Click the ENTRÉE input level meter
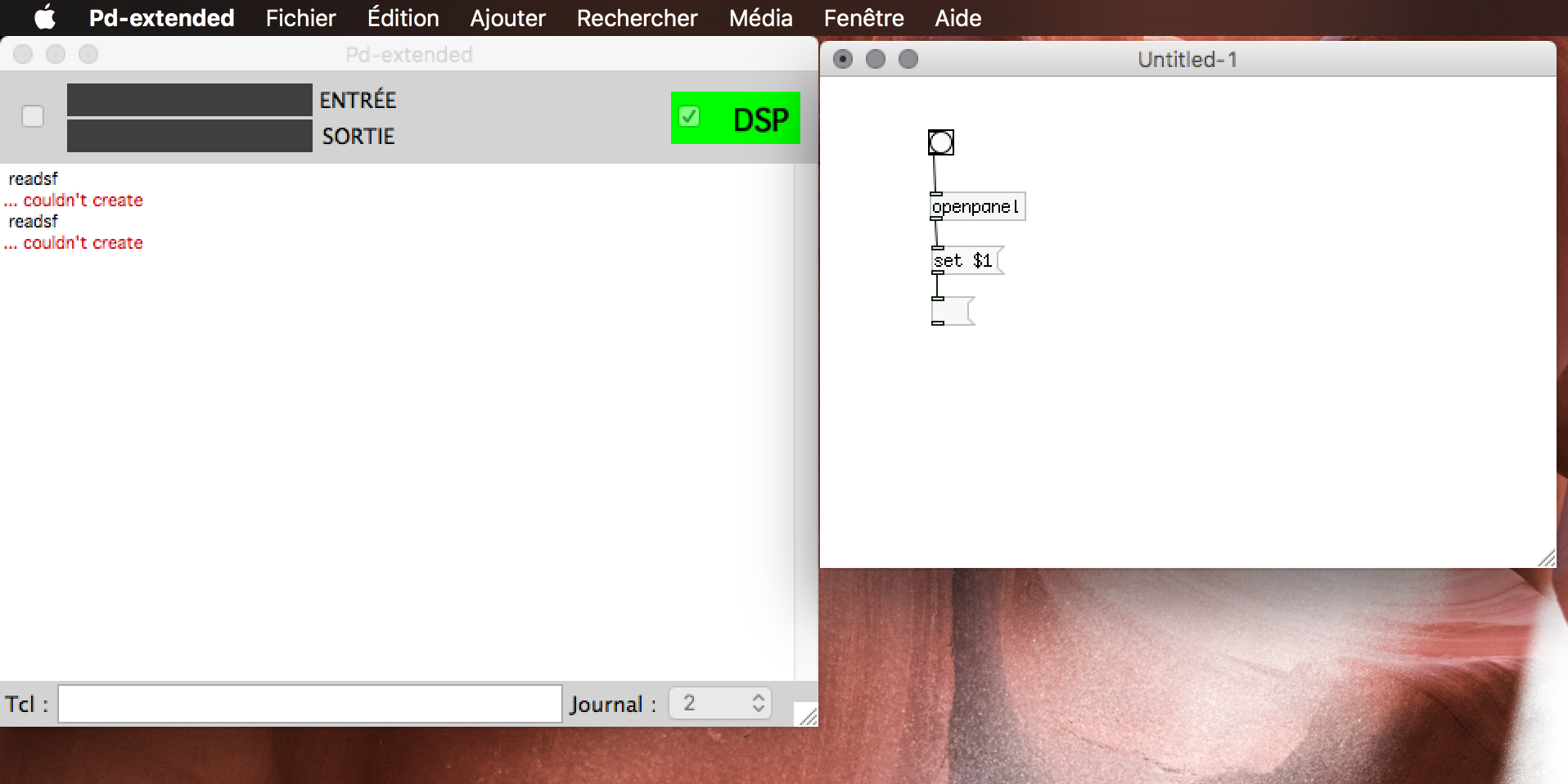Viewport: 1568px width, 784px height. [x=189, y=100]
